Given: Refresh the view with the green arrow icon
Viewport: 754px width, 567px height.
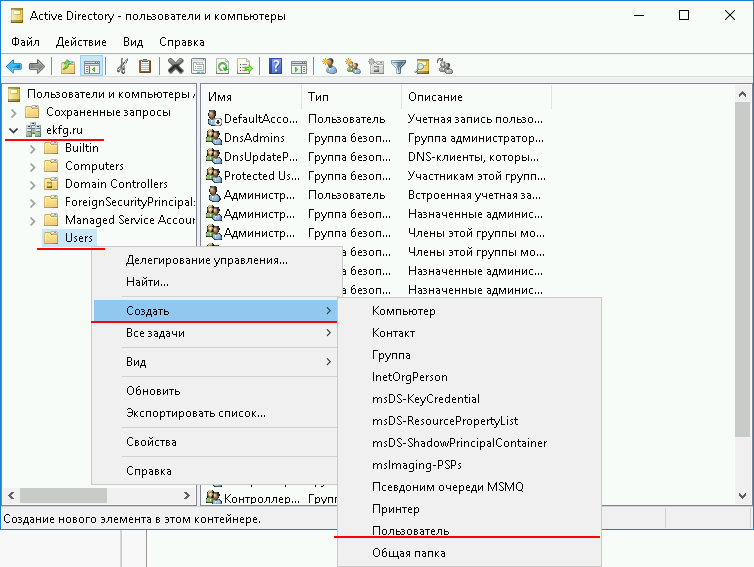Looking at the screenshot, I should pyautogui.click(x=222, y=66).
